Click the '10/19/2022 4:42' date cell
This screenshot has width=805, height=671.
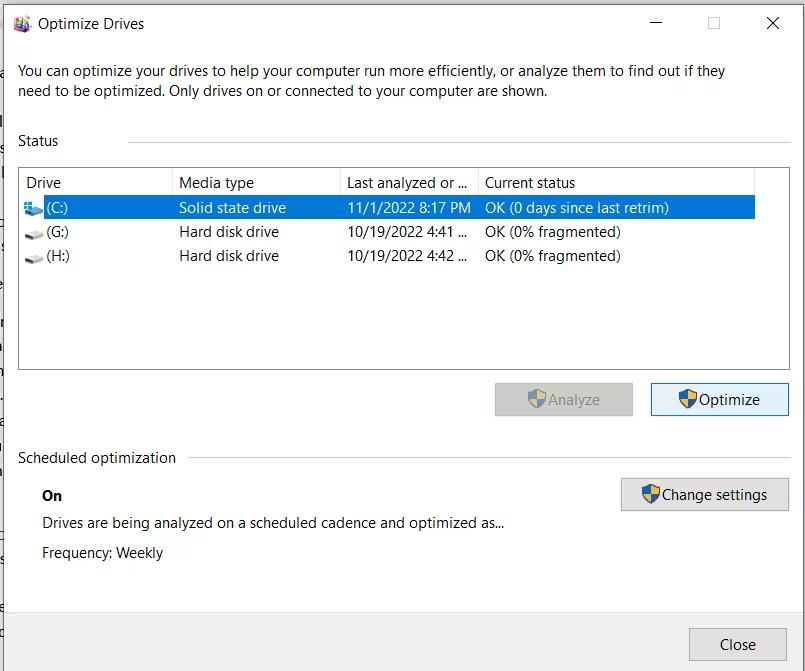coord(407,256)
